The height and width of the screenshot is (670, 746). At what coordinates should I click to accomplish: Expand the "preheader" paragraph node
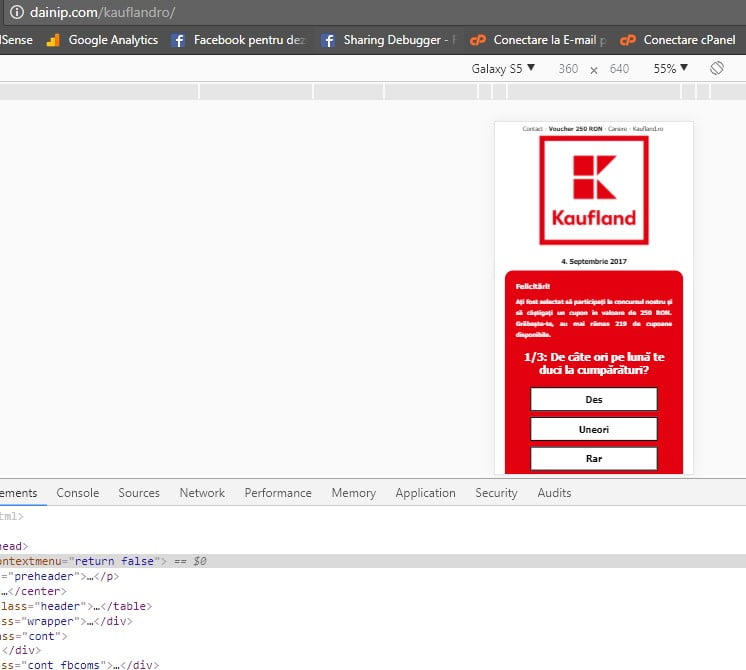tap(59, 576)
